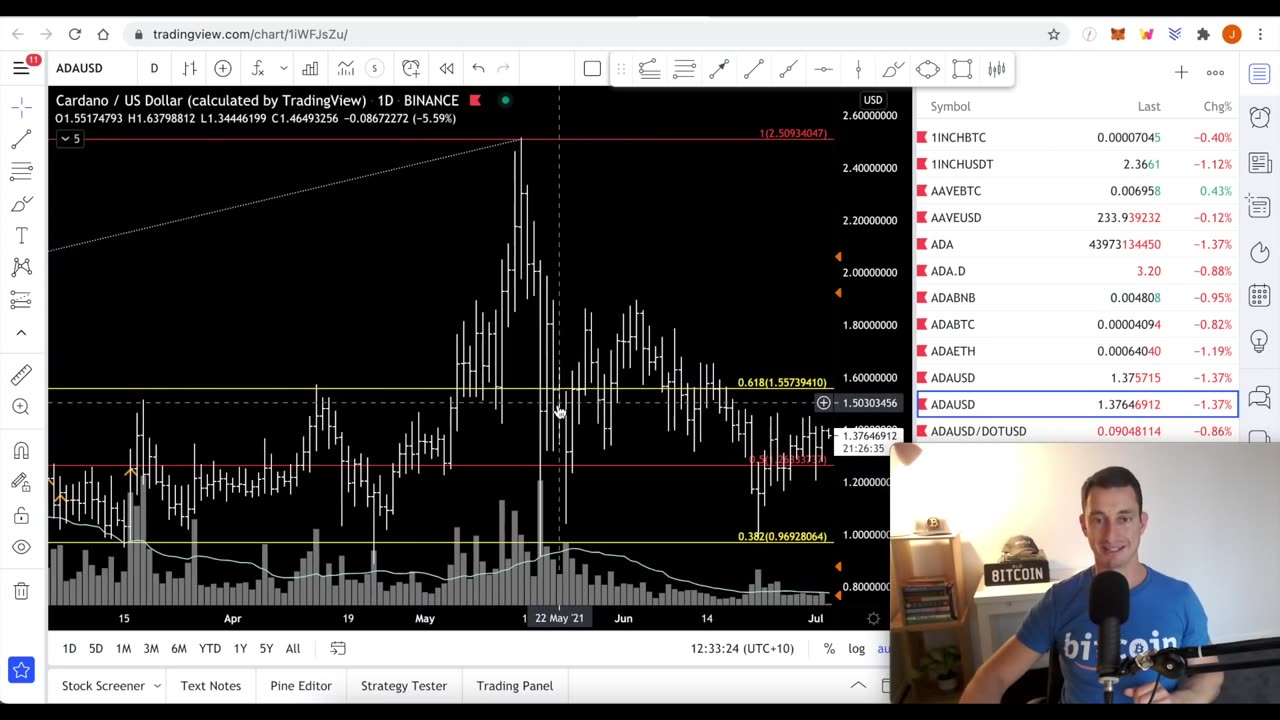Image resolution: width=1280 pixels, height=720 pixels.
Task: Toggle the favorites star toolbar button
Action: pyautogui.click(x=21, y=669)
